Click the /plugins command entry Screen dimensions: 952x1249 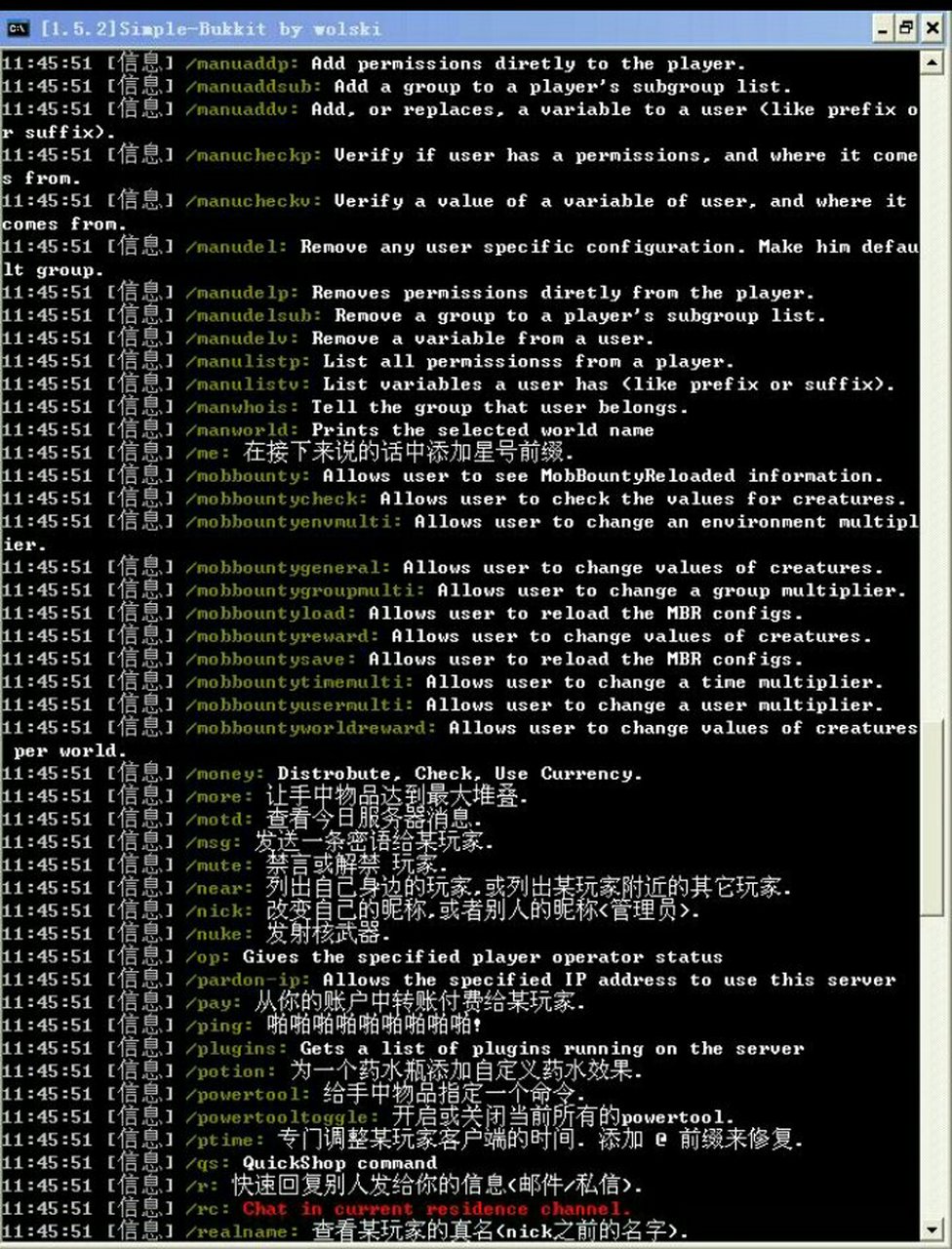pos(236,1049)
